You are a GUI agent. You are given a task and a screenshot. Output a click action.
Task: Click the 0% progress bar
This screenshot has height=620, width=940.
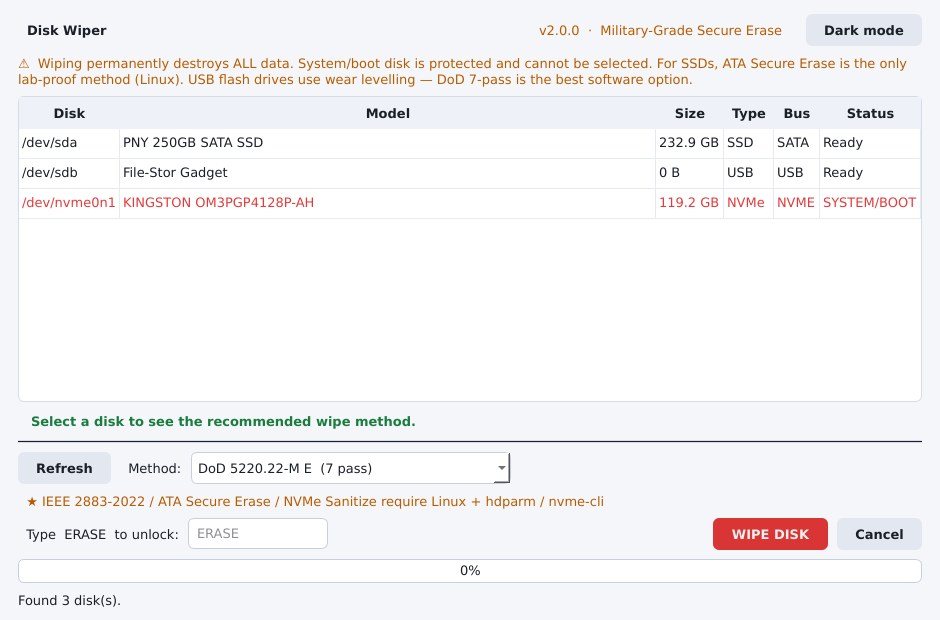tap(470, 571)
